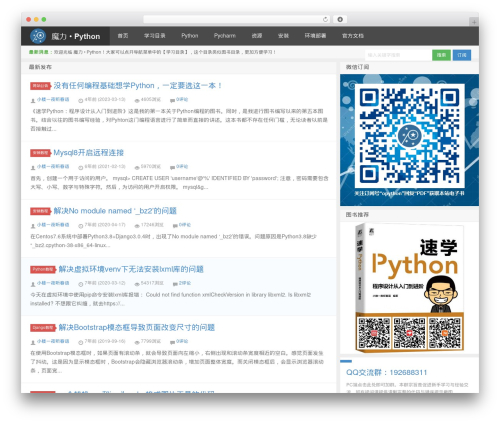Open the post 解决Bootstrap模态框 page size problem
The image size is (500, 423).
[137, 328]
